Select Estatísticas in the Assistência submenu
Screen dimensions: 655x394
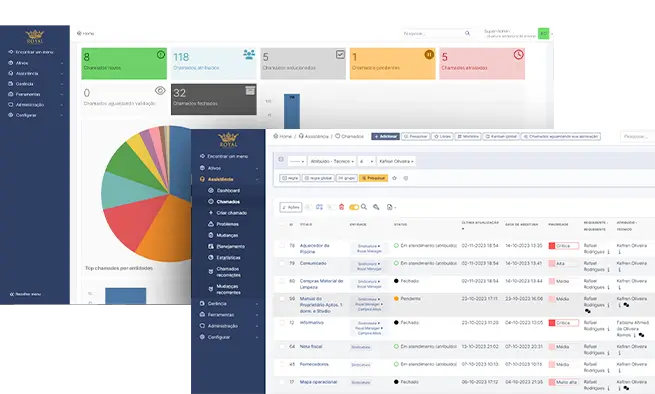click(228, 257)
